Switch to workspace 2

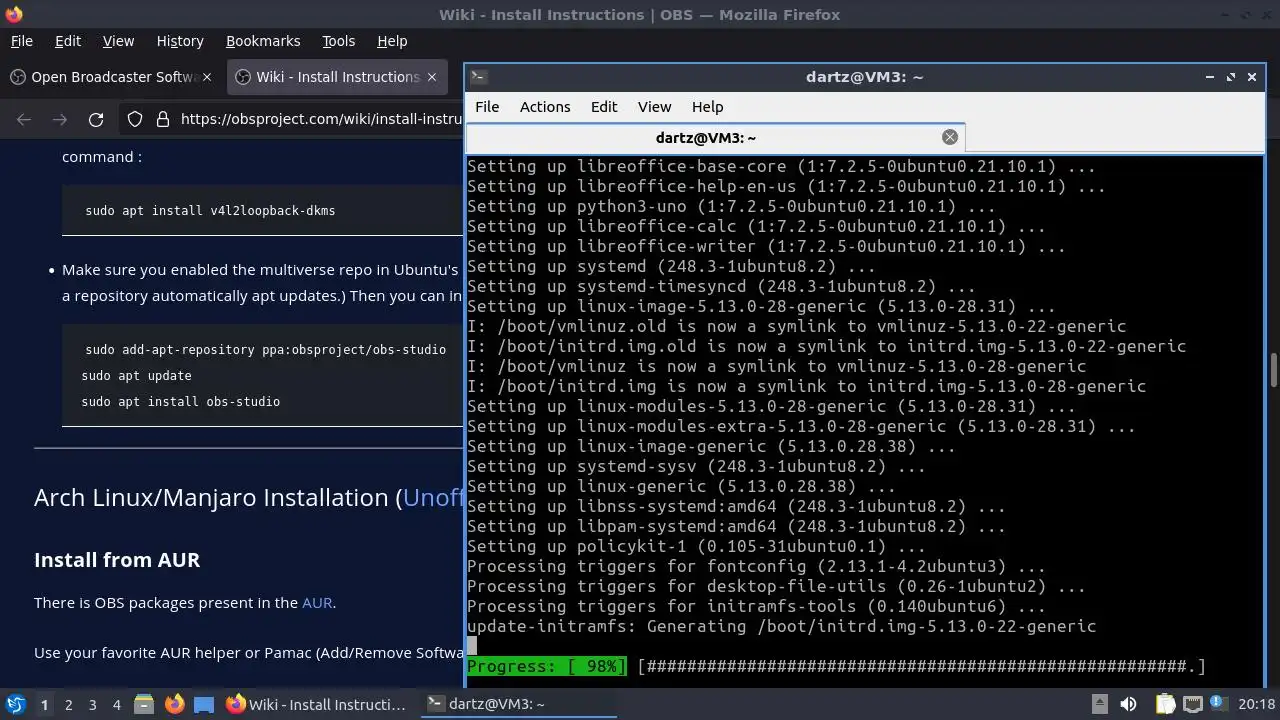68,704
